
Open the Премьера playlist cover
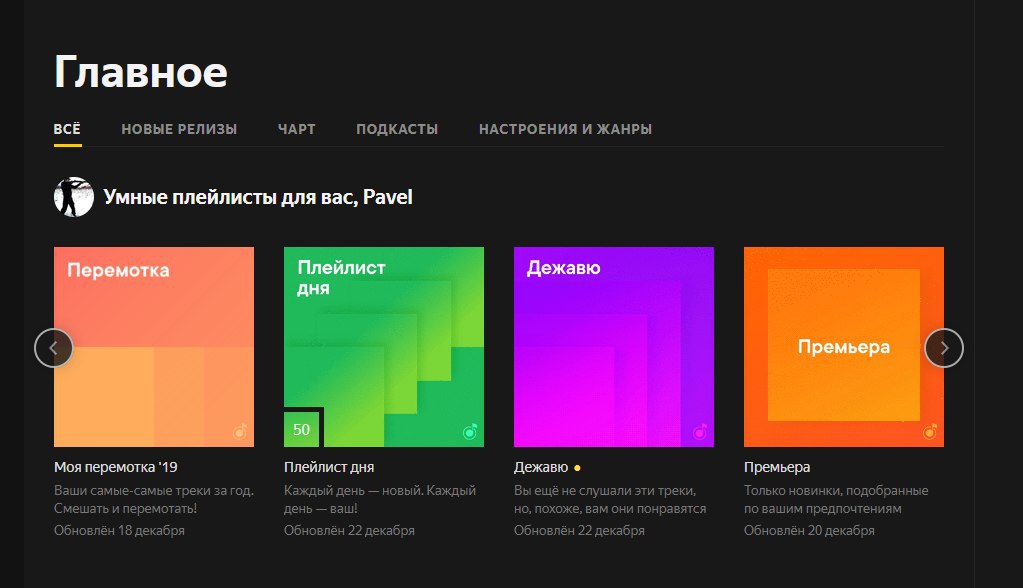pos(844,347)
